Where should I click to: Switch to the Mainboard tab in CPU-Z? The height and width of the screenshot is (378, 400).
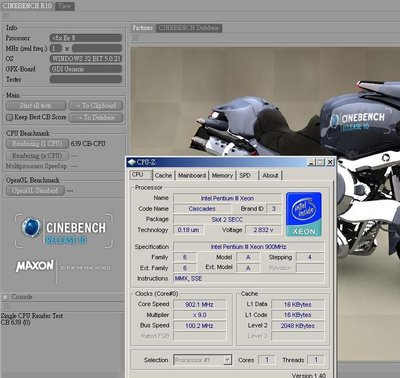point(192,175)
